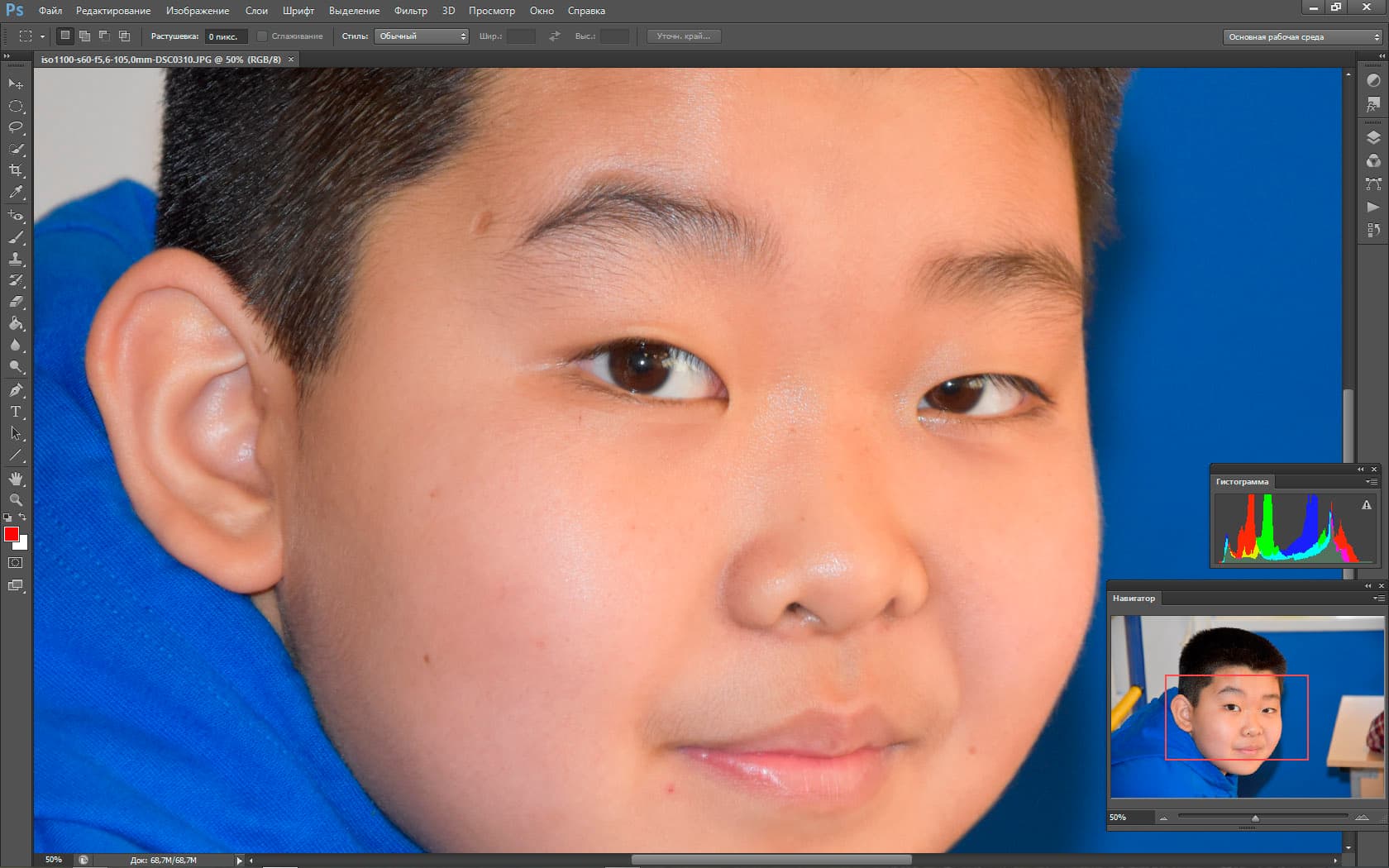This screenshot has width=1389, height=868.
Task: Open the Actions panel icon
Action: point(1373,207)
